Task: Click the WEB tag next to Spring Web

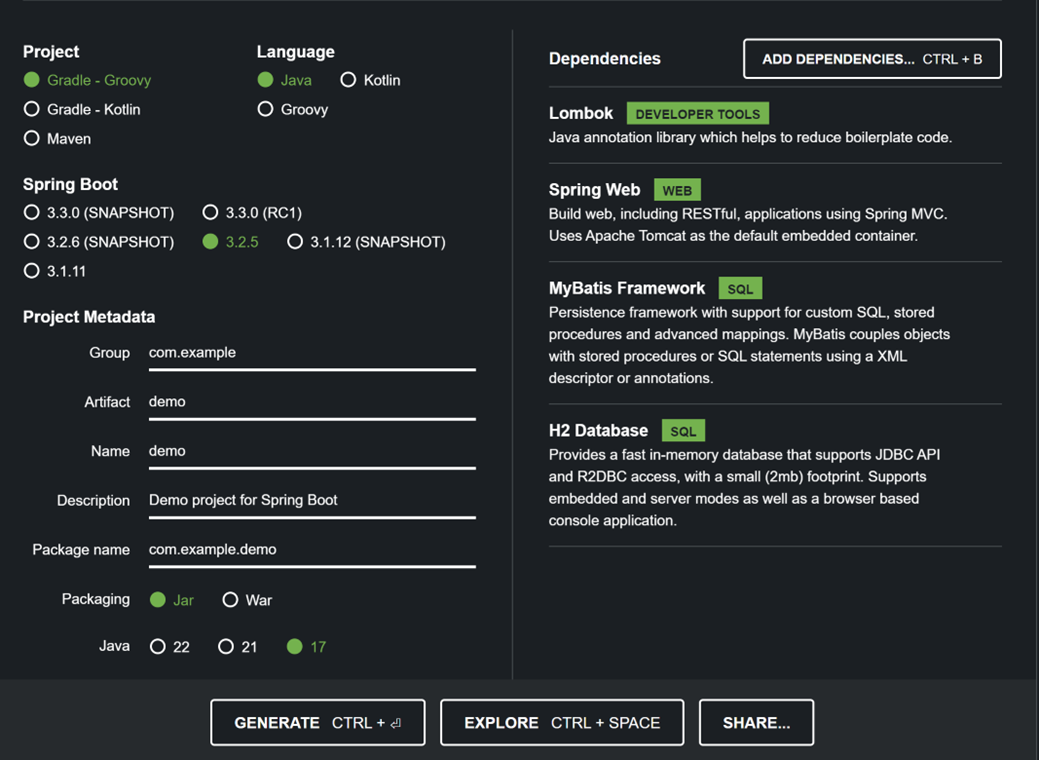Action: 677,190
